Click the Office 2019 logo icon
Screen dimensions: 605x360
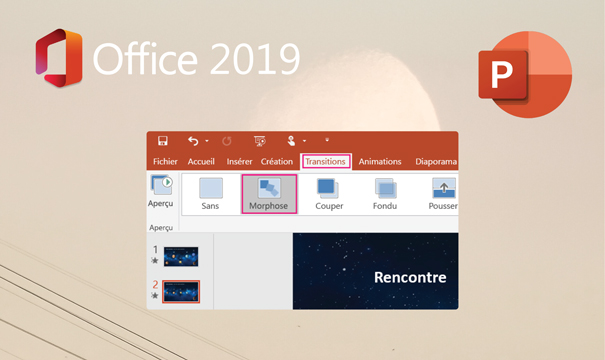[59, 58]
